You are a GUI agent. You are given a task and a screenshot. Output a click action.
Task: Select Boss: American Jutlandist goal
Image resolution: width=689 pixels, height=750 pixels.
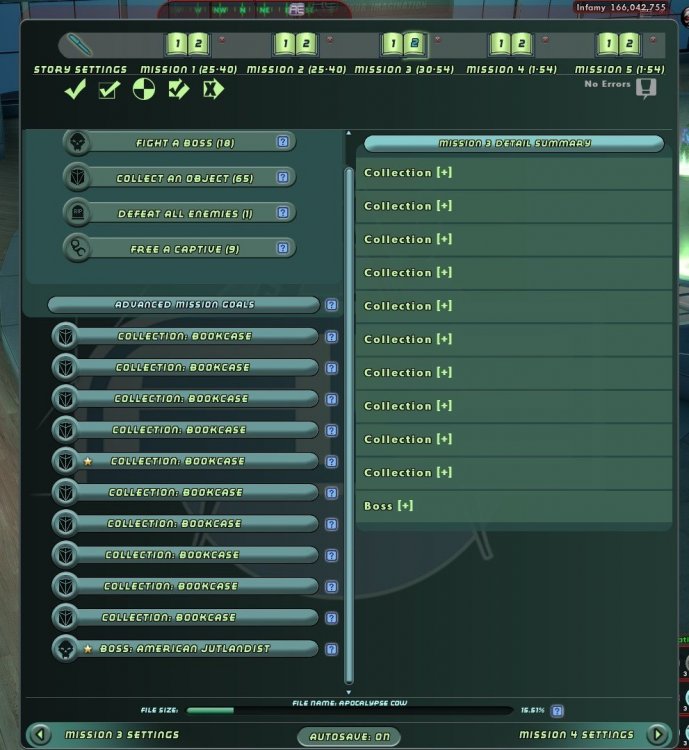coord(190,649)
